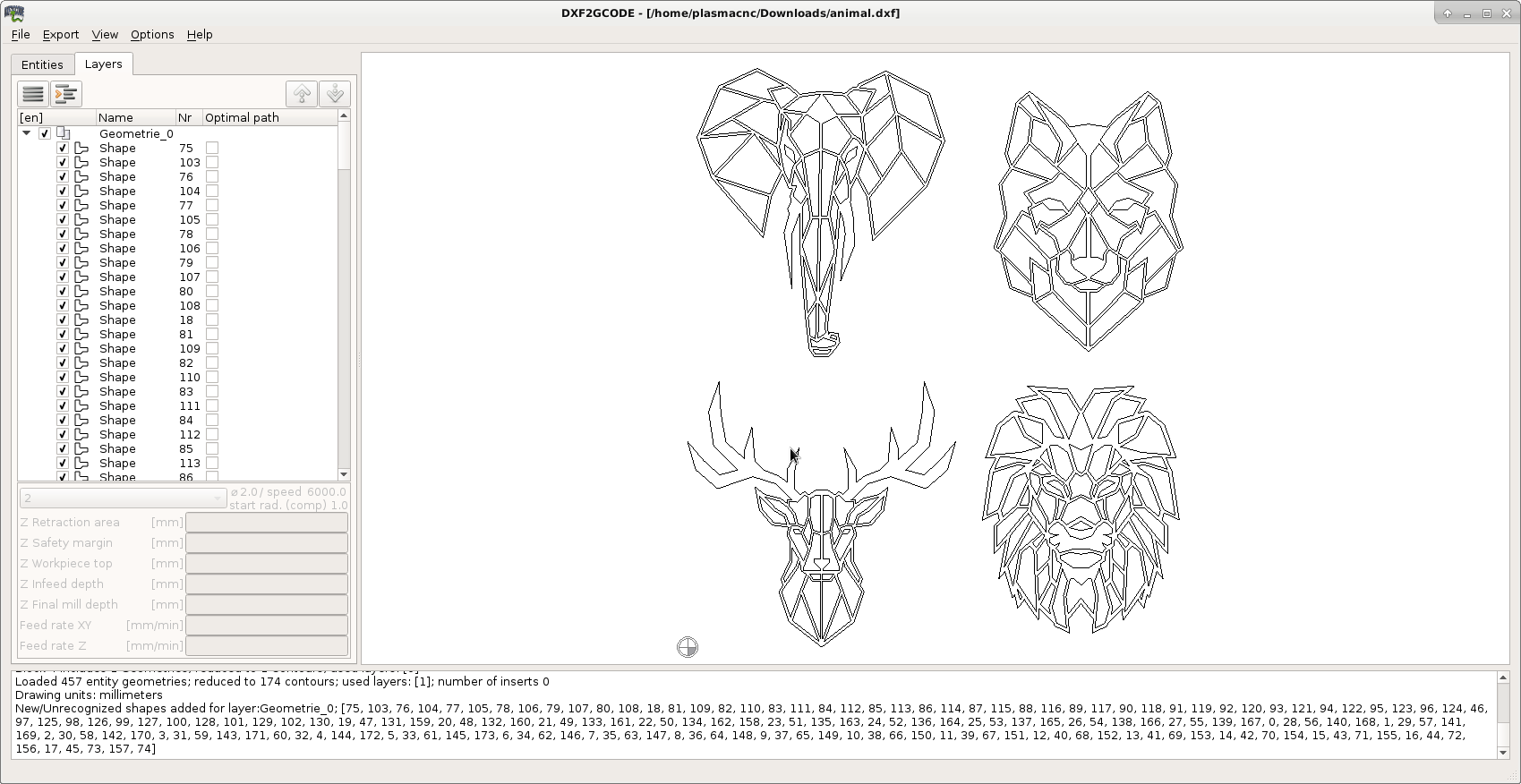The height and width of the screenshot is (784, 1521).
Task: Click the shape icon for Shape 108
Action: click(81, 305)
